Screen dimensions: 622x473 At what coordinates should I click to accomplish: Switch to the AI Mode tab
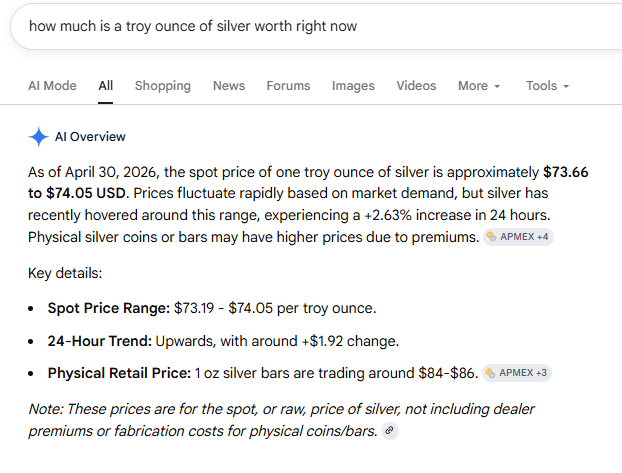click(52, 86)
